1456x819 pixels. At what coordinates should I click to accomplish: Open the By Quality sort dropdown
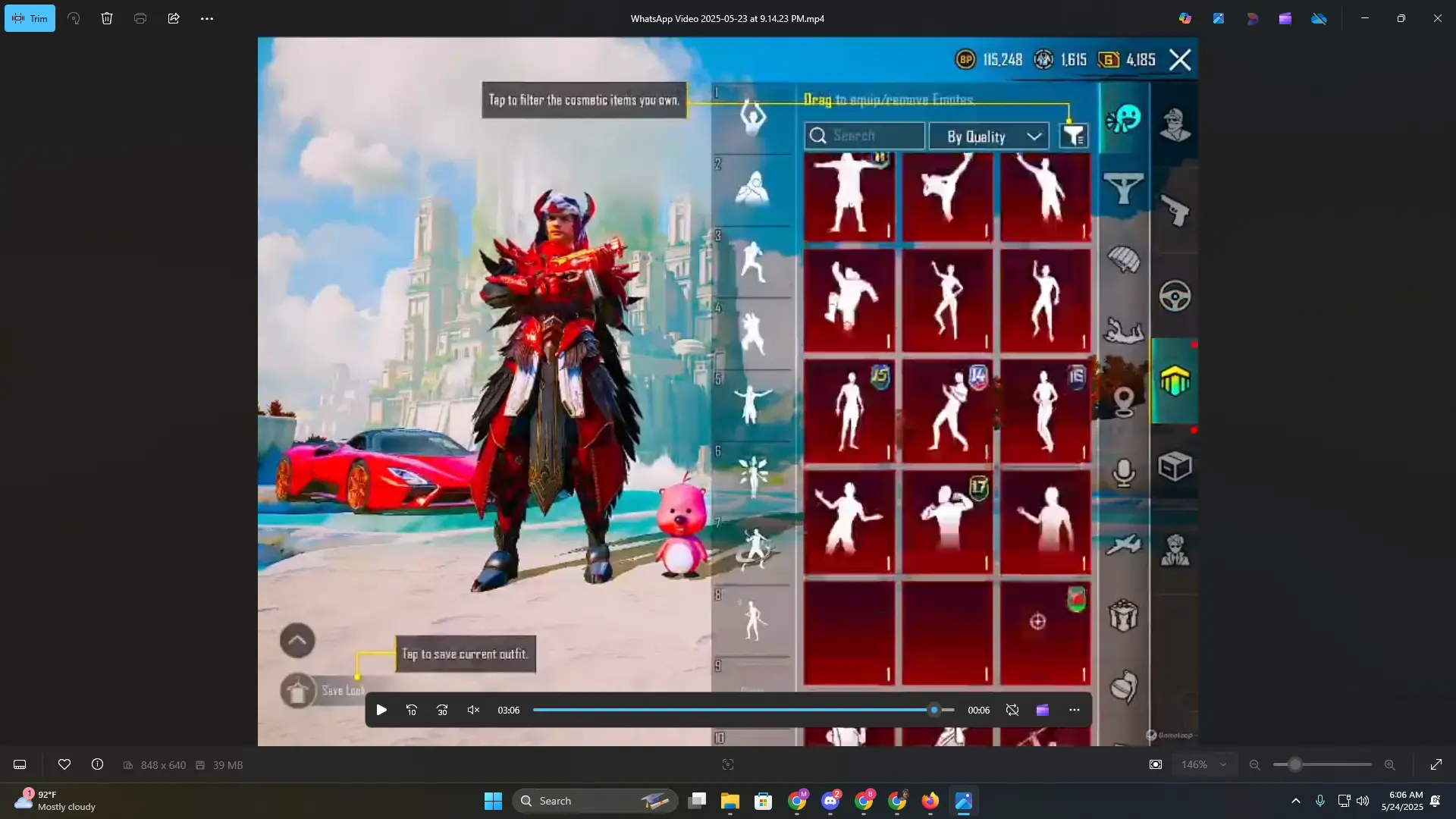[989, 136]
